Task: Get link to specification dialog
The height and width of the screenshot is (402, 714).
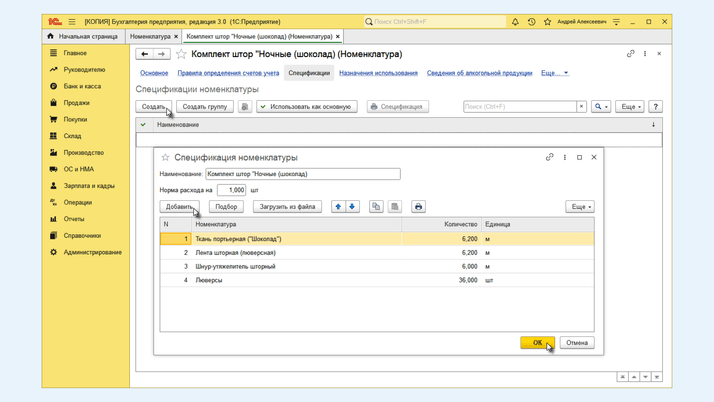Action: pyautogui.click(x=549, y=157)
